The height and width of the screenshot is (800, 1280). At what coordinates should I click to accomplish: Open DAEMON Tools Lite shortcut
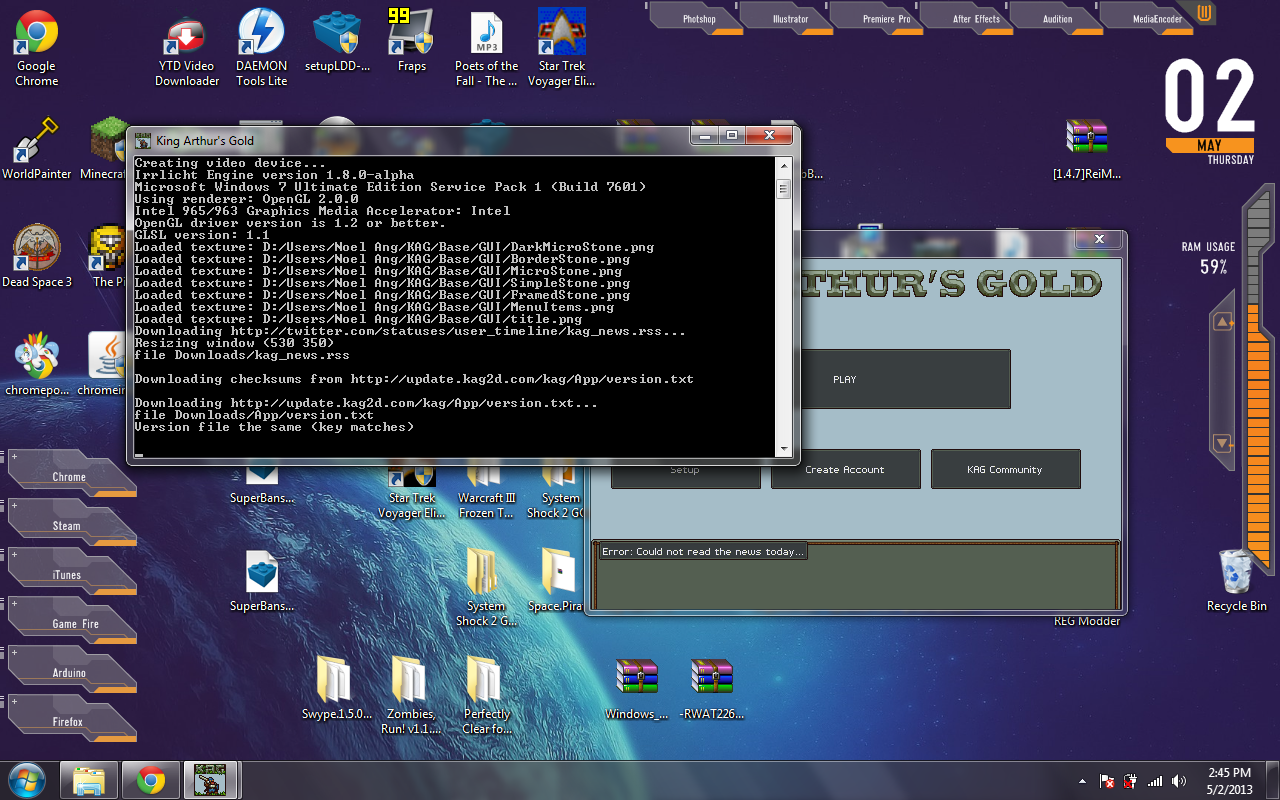261,48
